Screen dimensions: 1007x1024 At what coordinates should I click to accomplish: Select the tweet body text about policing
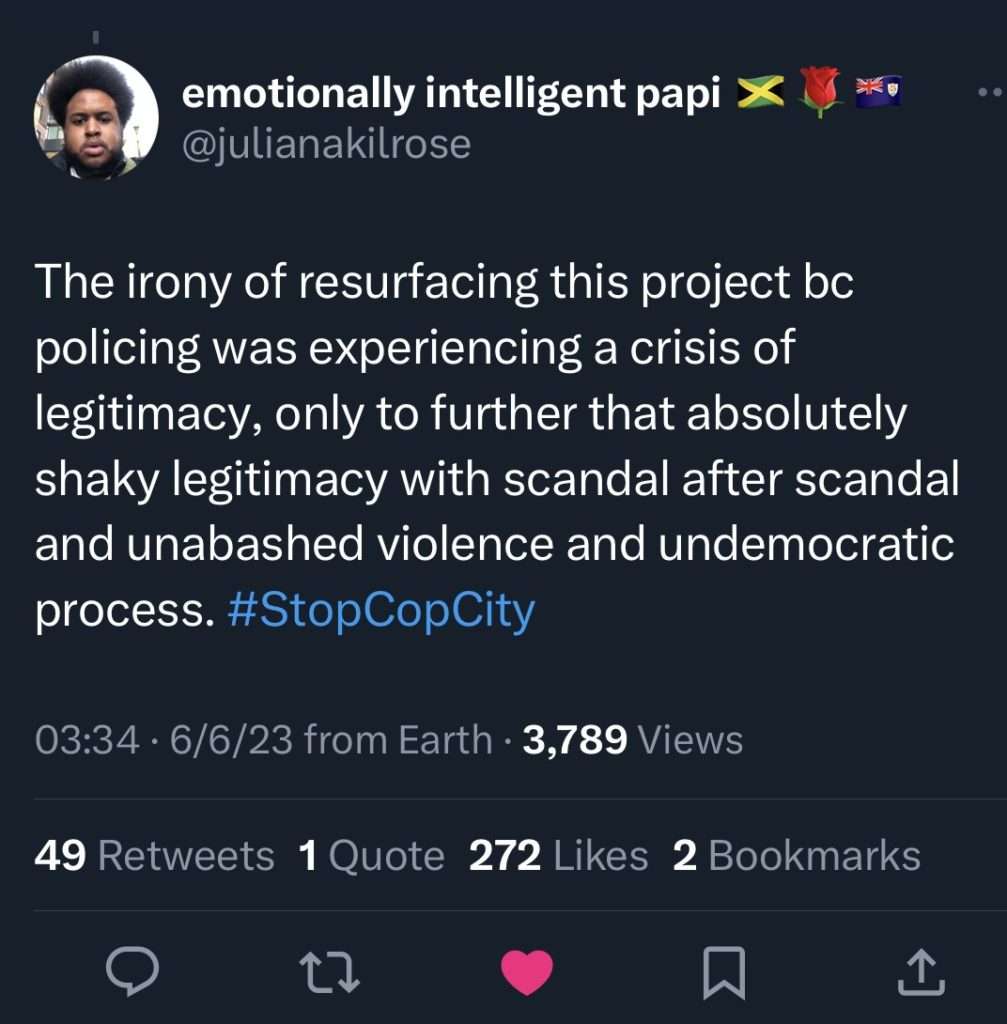[496, 447]
